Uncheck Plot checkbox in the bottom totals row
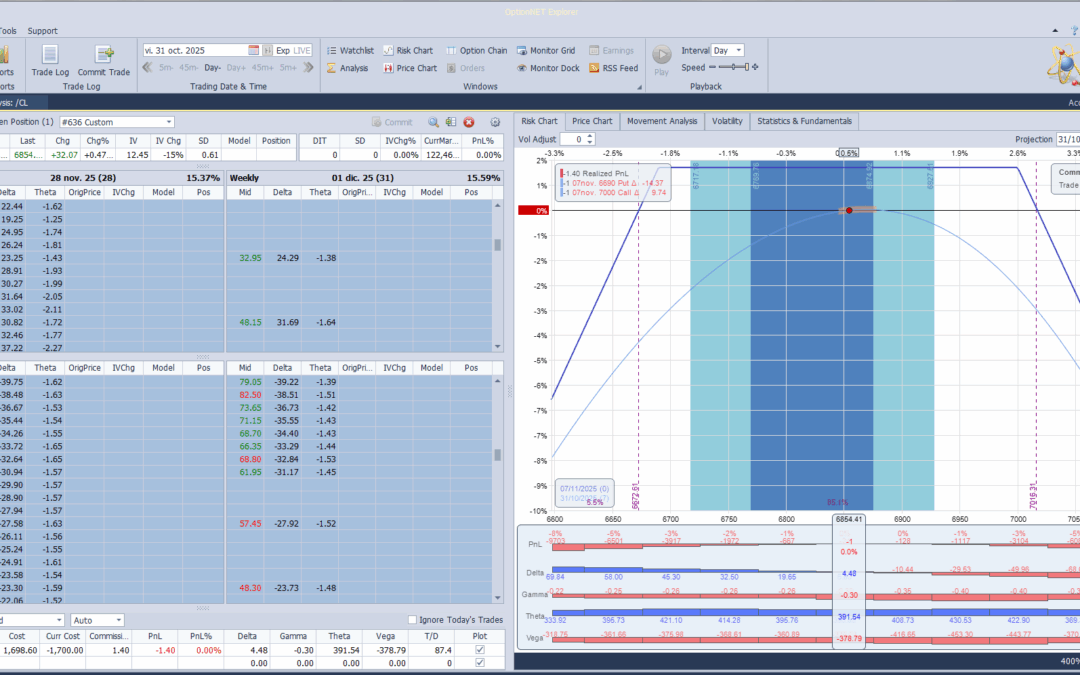 coord(480,663)
